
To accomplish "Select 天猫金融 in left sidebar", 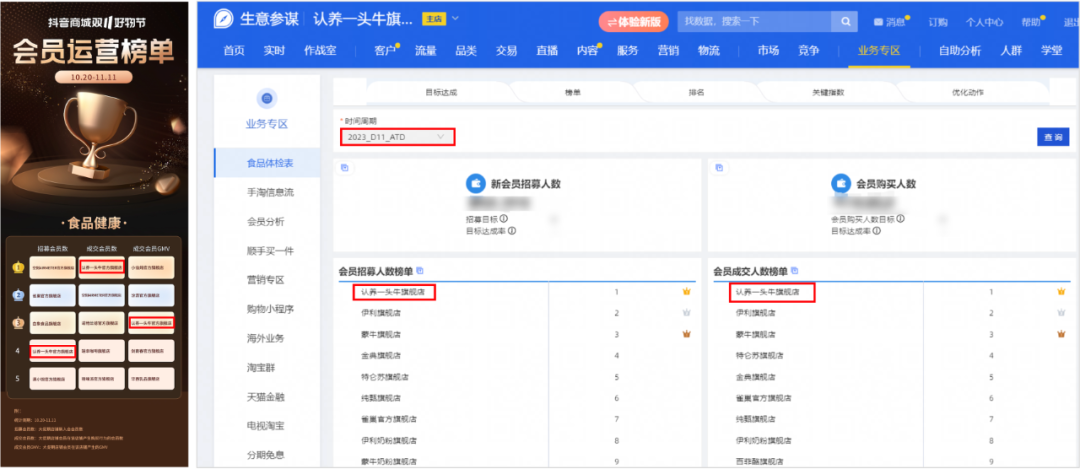I will (266, 397).
